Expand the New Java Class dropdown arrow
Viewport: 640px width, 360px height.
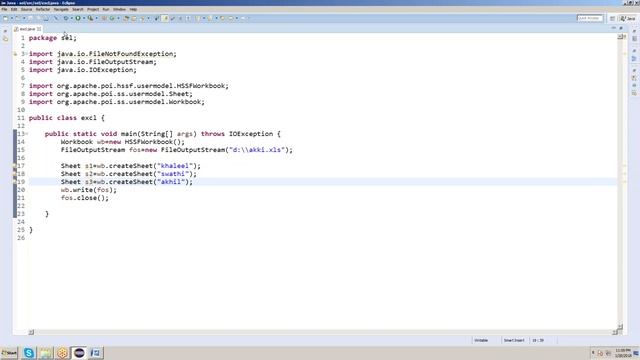(x=119, y=18)
